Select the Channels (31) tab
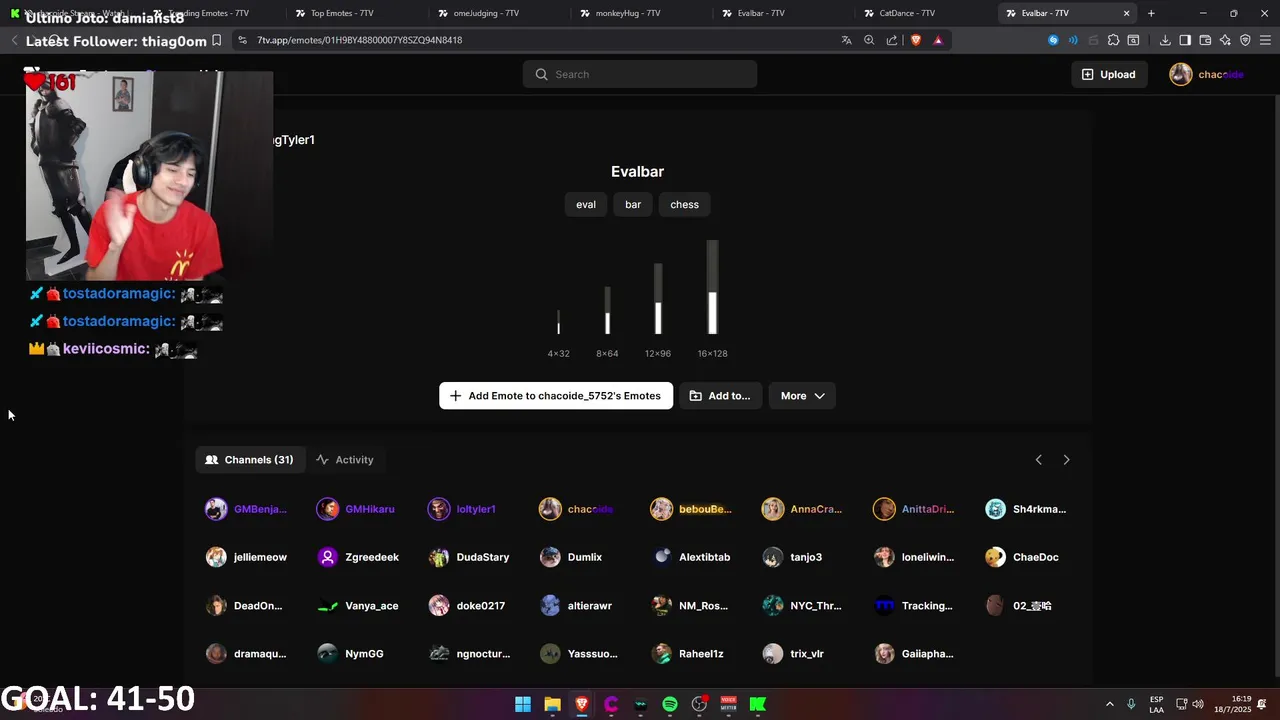This screenshot has height=720, width=1280. click(249, 460)
